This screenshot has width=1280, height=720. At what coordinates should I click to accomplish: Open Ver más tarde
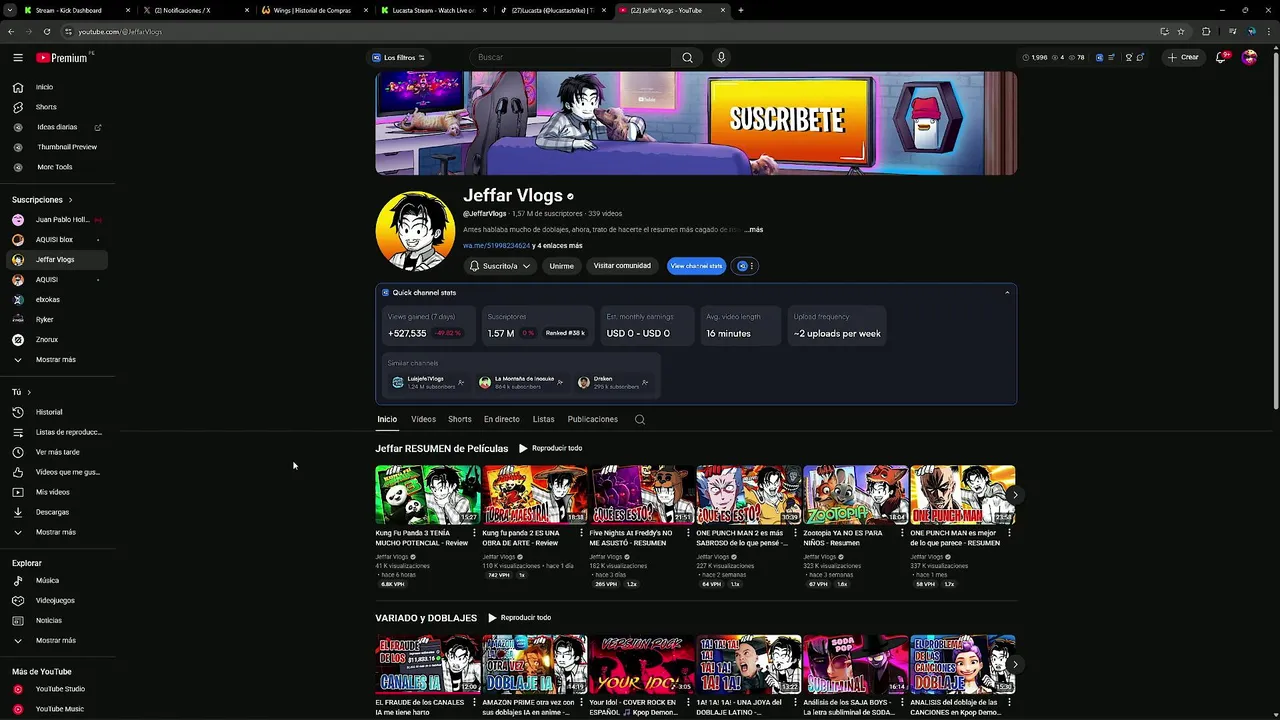click(x=57, y=452)
